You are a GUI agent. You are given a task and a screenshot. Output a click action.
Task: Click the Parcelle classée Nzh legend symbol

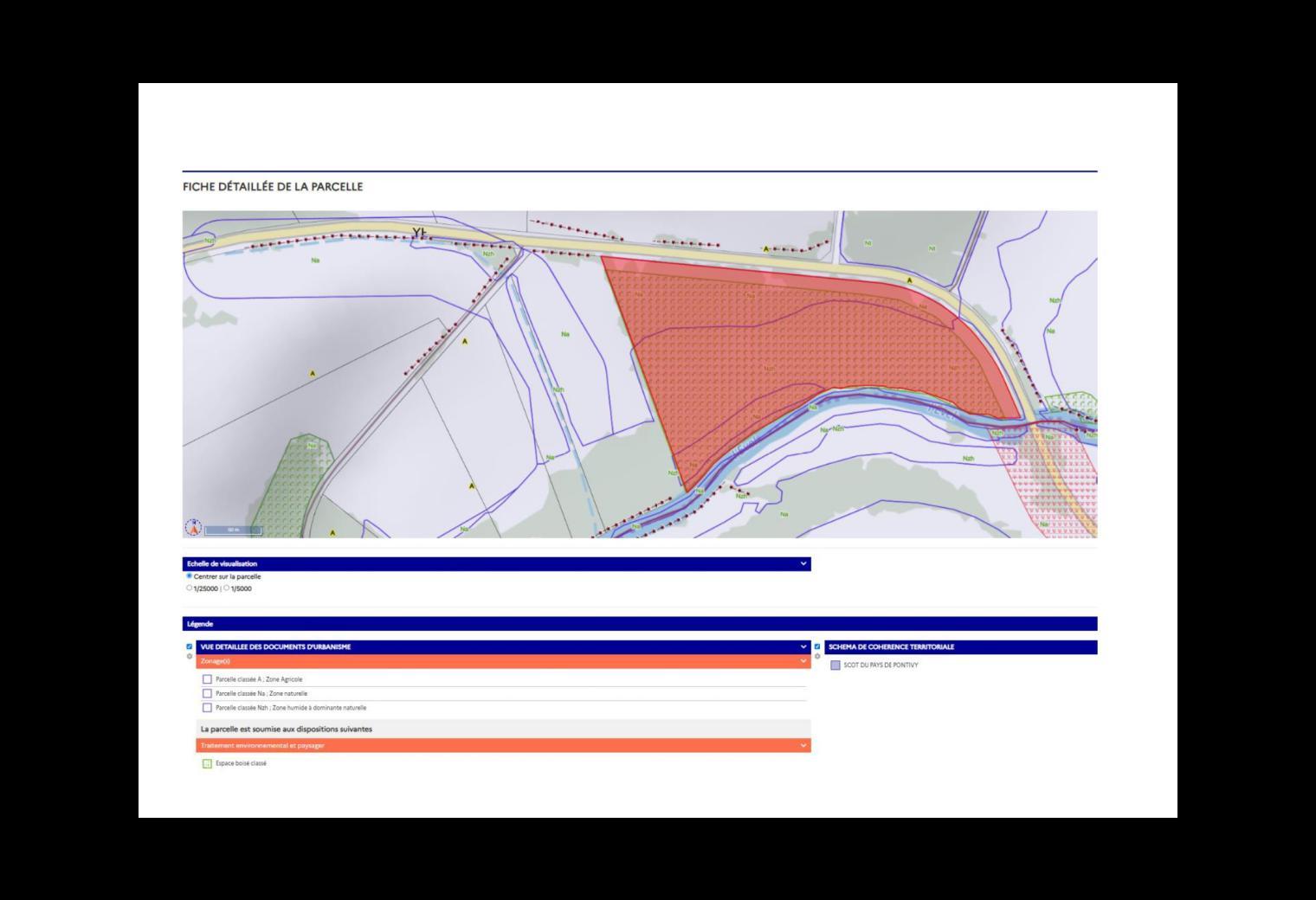tap(207, 708)
